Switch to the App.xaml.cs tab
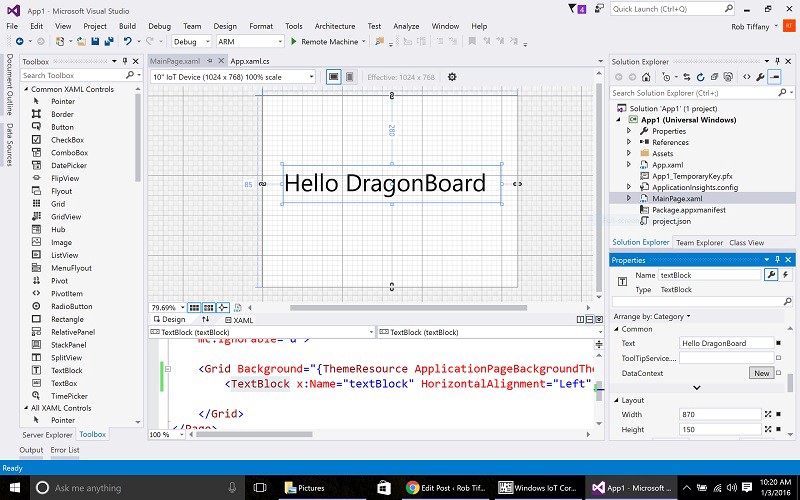The image size is (800, 500). pyautogui.click(x=250, y=61)
